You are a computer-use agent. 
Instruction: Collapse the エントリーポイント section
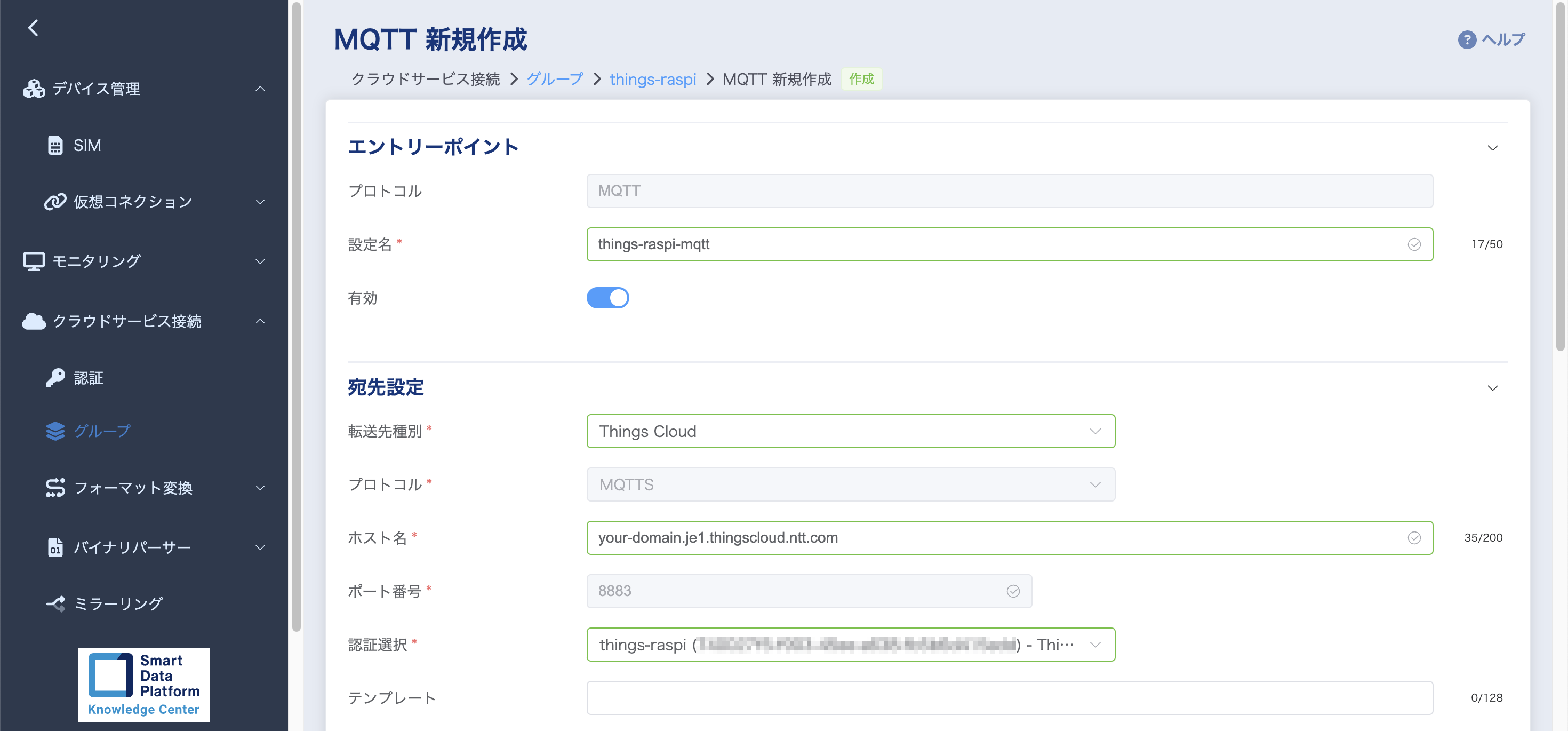[x=1493, y=148]
